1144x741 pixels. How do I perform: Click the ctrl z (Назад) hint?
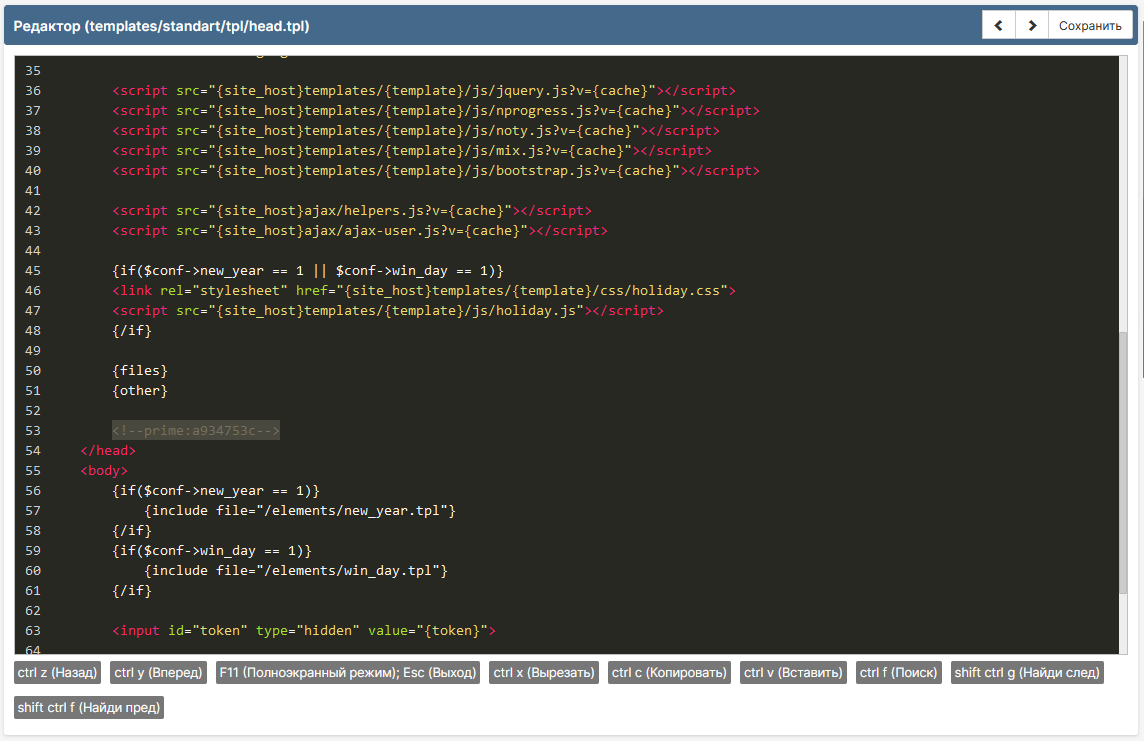click(58, 672)
